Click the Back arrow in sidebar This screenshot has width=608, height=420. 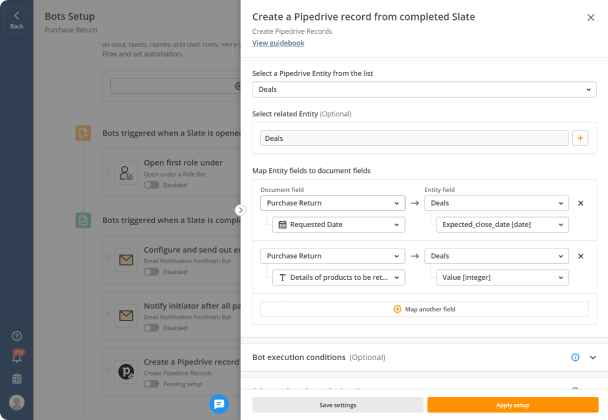click(x=17, y=20)
